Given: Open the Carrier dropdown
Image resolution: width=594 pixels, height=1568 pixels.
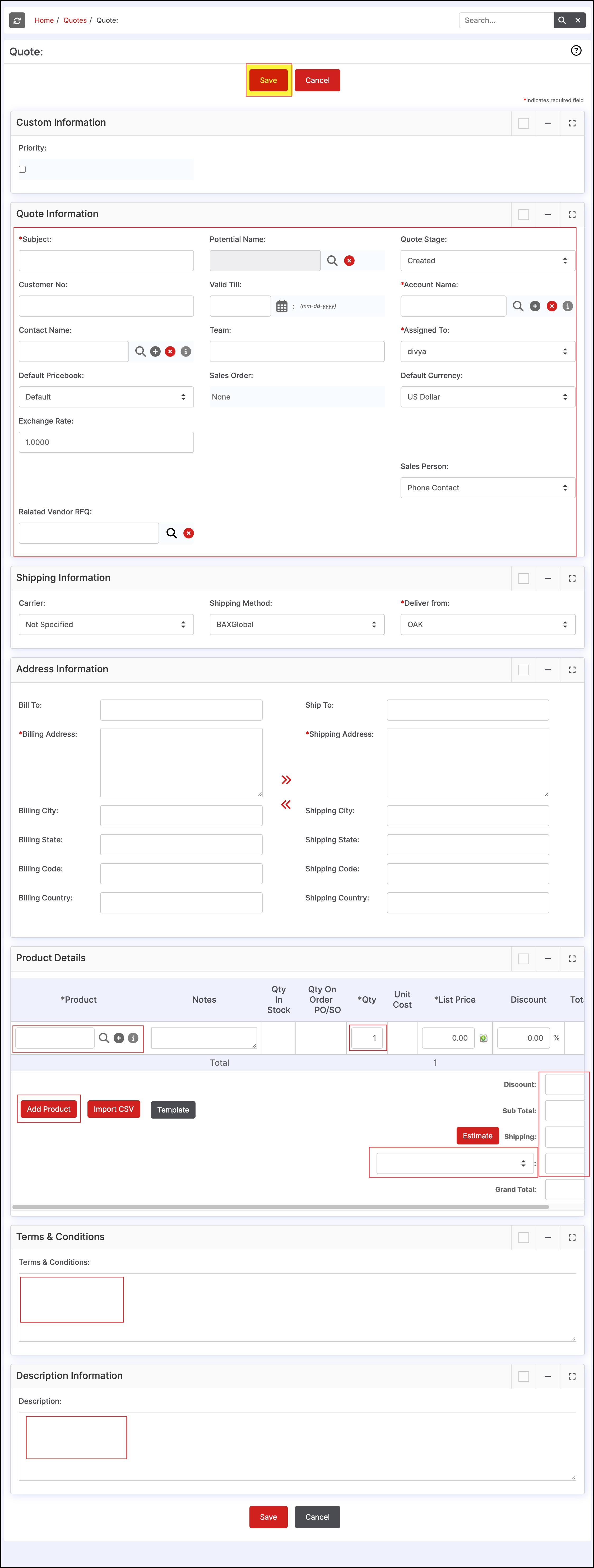Looking at the screenshot, I should click(106, 625).
